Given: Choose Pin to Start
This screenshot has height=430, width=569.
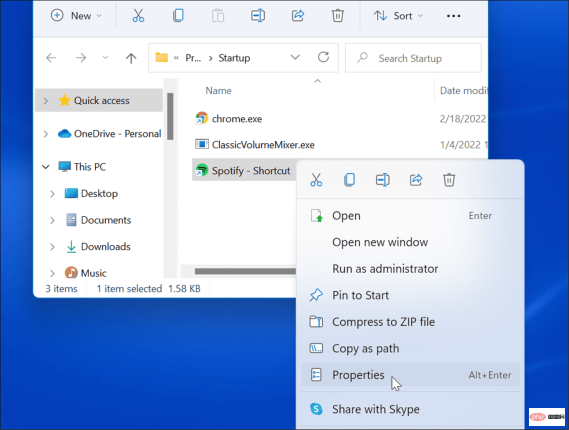Looking at the screenshot, I should pos(410,295).
